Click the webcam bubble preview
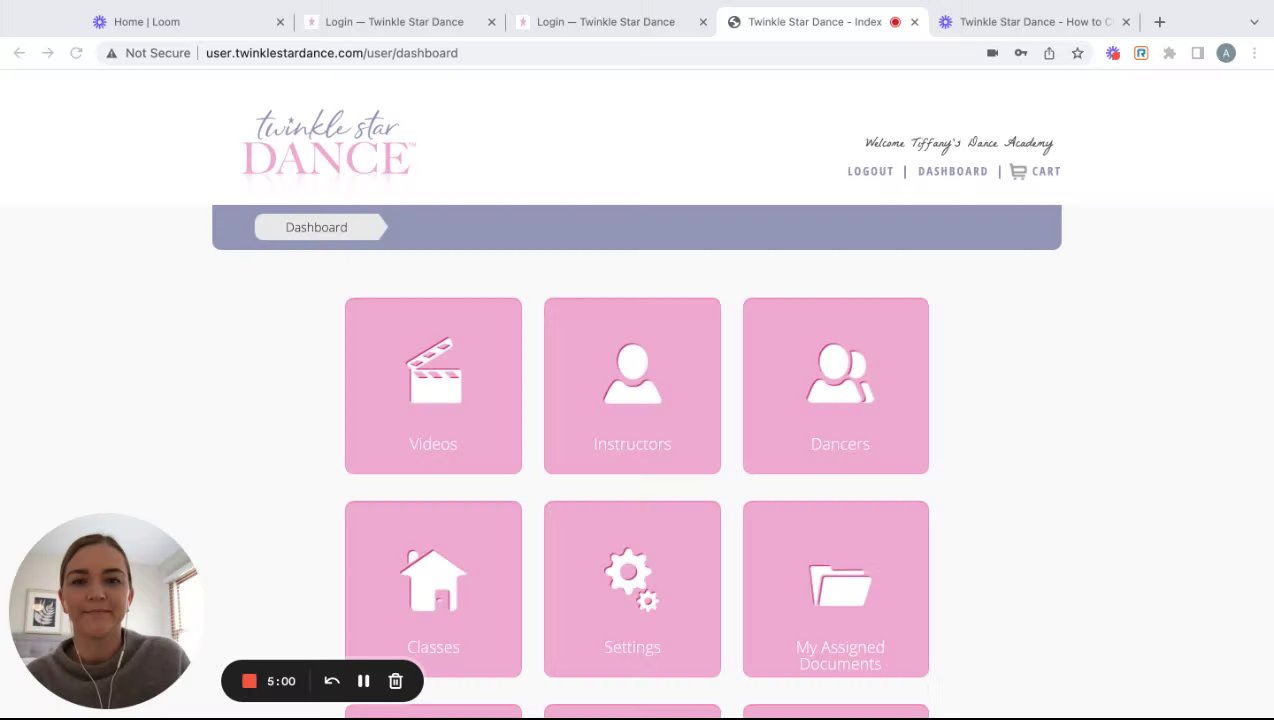The image size is (1274, 720). (x=105, y=611)
